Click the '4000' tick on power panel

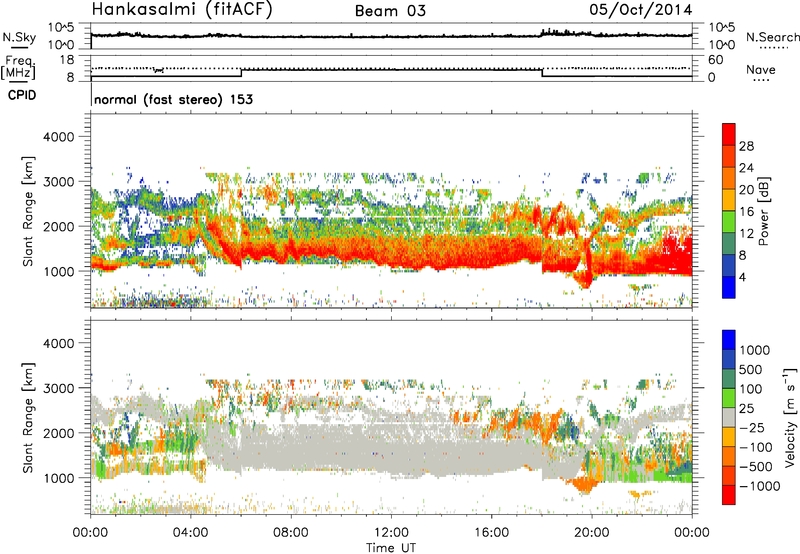(x=59, y=137)
